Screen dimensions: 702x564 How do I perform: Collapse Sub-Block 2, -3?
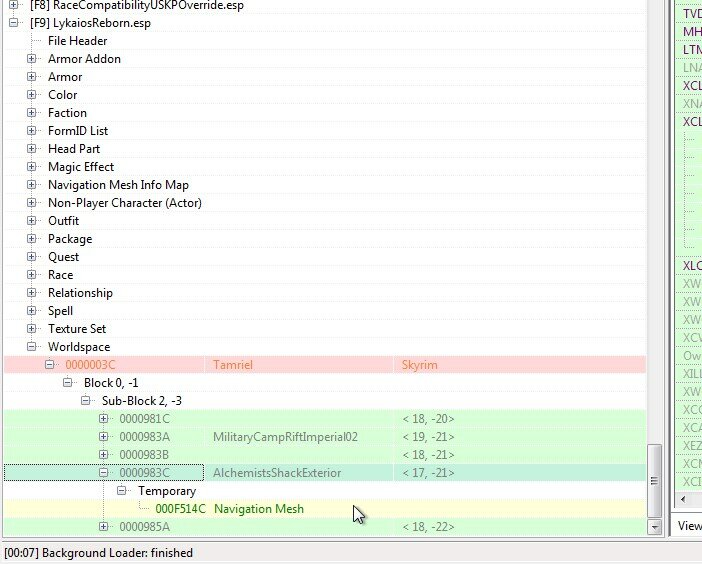click(86, 401)
